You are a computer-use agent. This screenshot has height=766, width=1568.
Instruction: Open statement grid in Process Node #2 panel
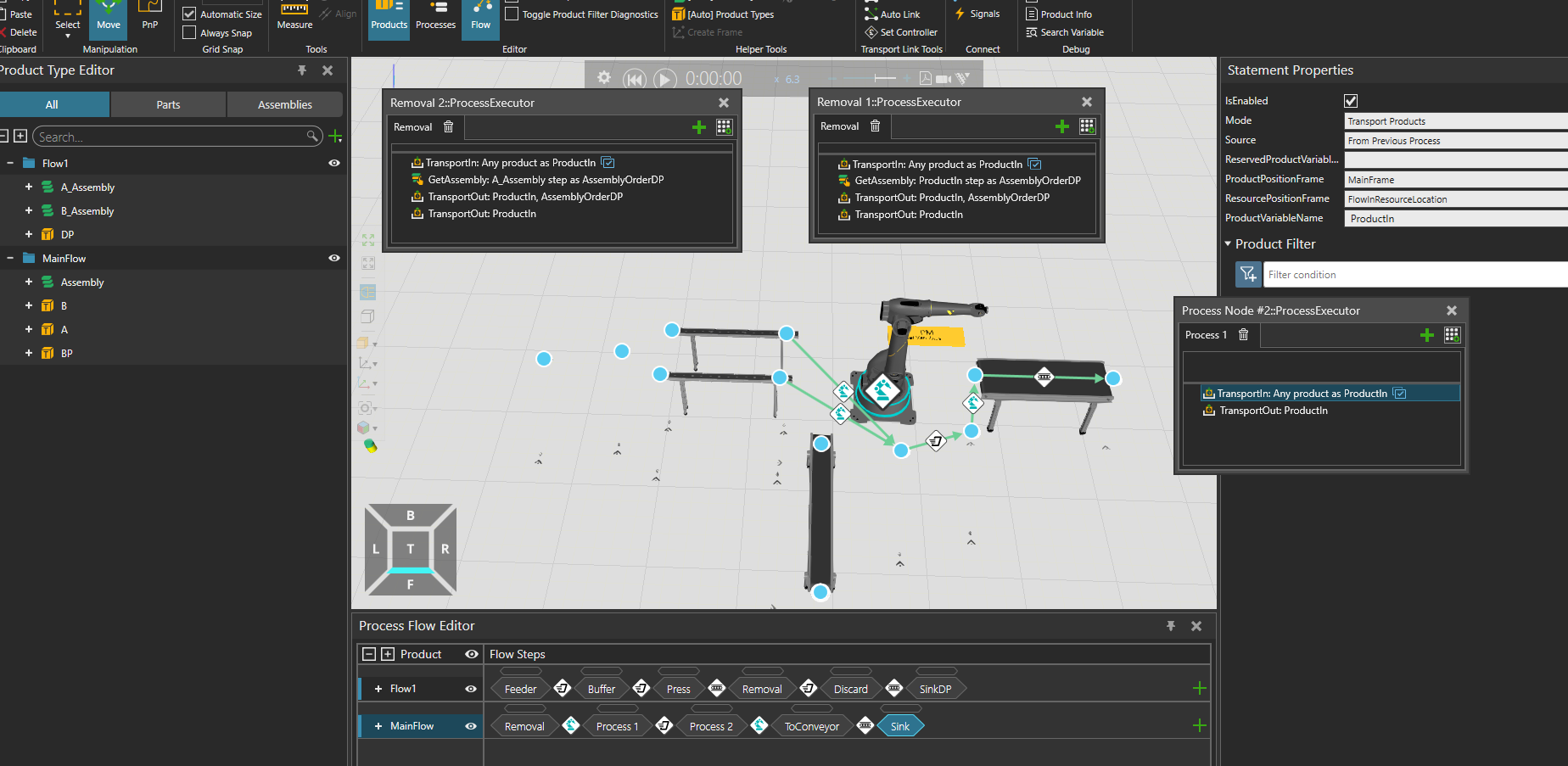pos(1452,335)
